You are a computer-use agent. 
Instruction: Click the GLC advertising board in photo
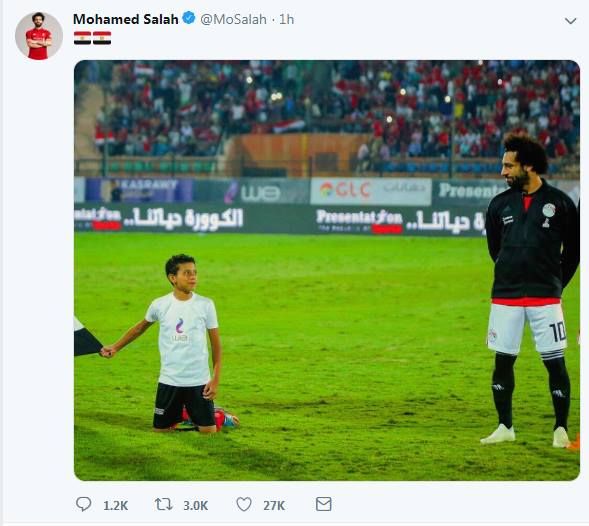point(370,191)
